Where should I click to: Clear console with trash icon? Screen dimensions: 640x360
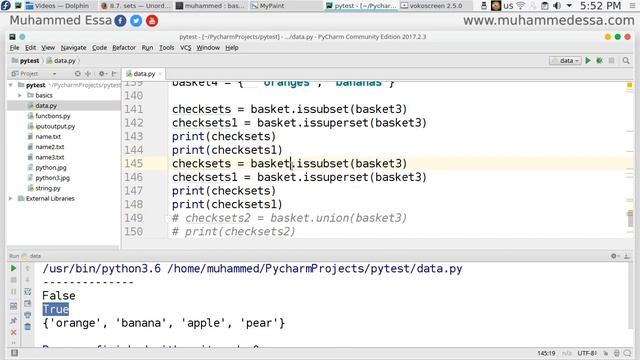(x=28, y=327)
